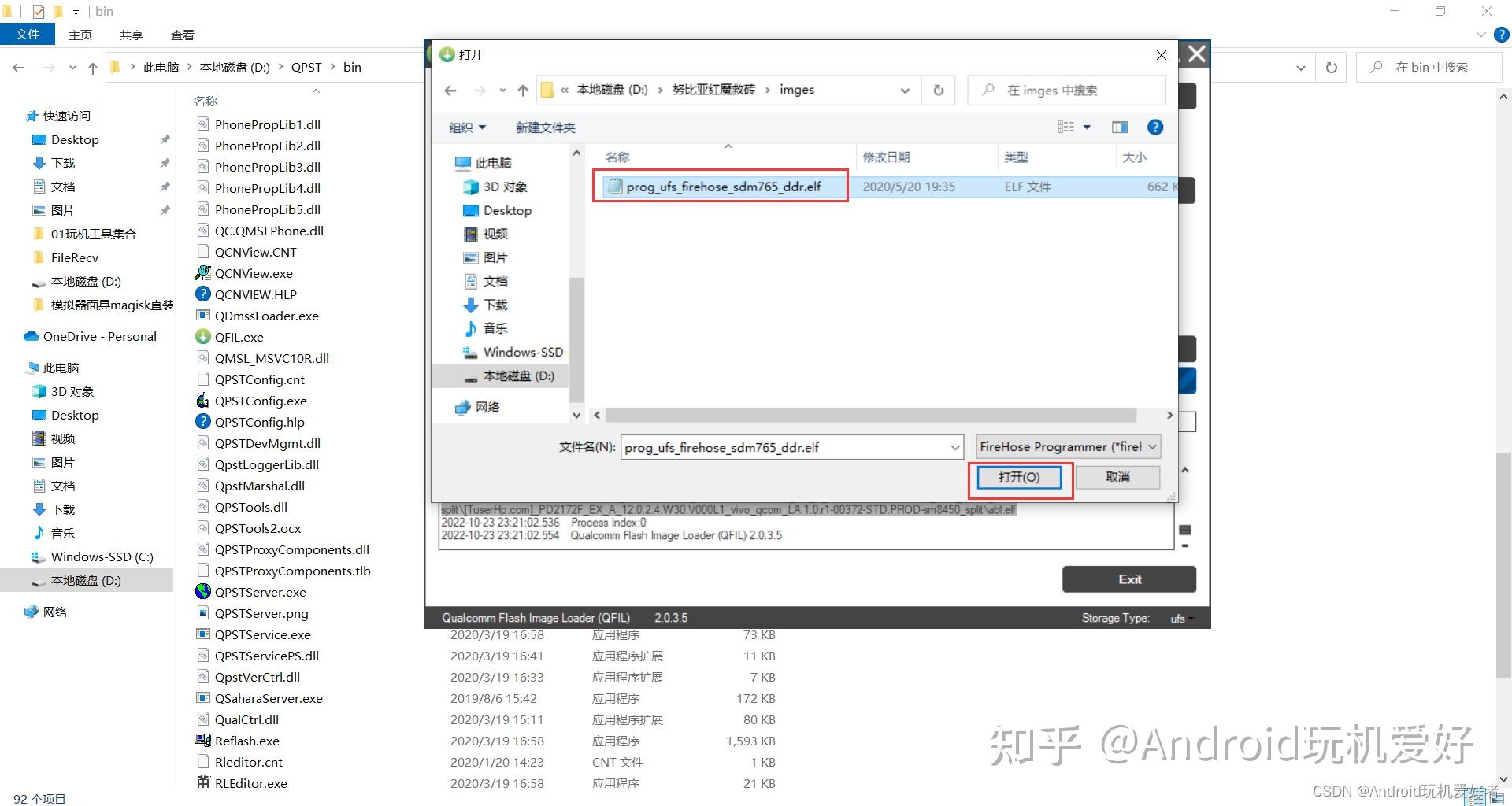Click 取消 button in Open dialog
The width and height of the screenshot is (1512, 806).
click(1117, 477)
